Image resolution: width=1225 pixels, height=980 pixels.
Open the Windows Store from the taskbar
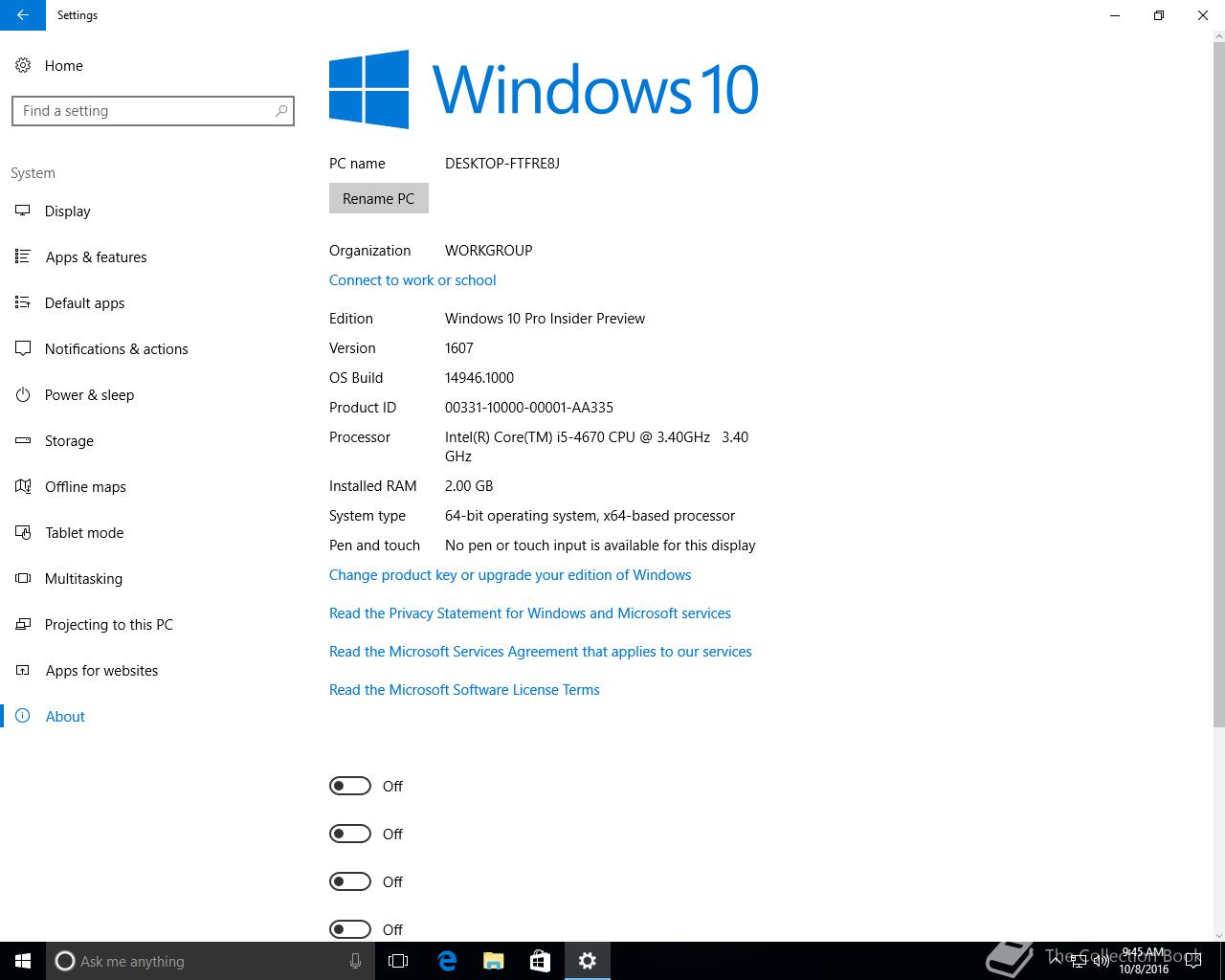pyautogui.click(x=541, y=961)
